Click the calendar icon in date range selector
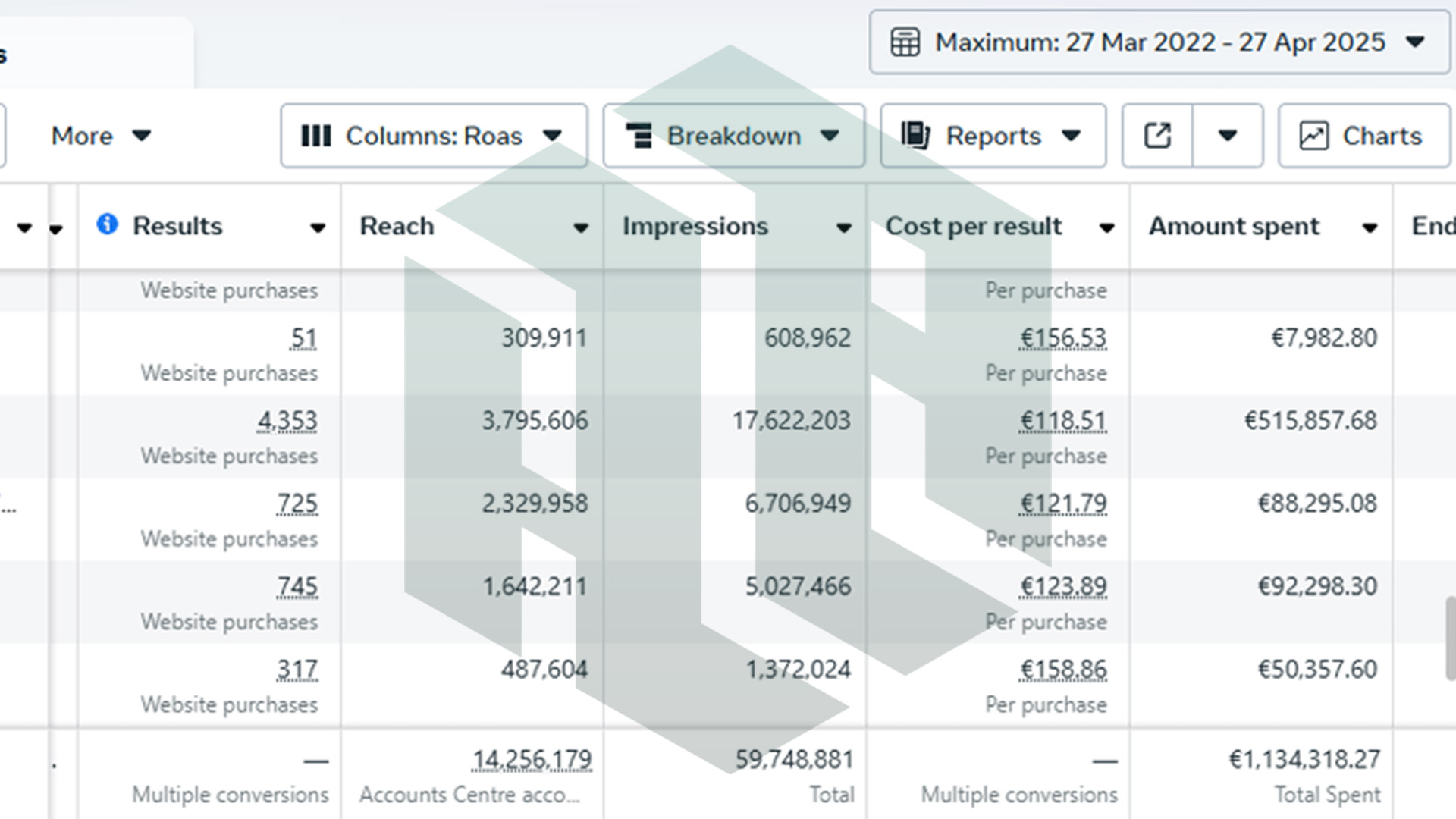The width and height of the screenshot is (1456, 819). 905,42
